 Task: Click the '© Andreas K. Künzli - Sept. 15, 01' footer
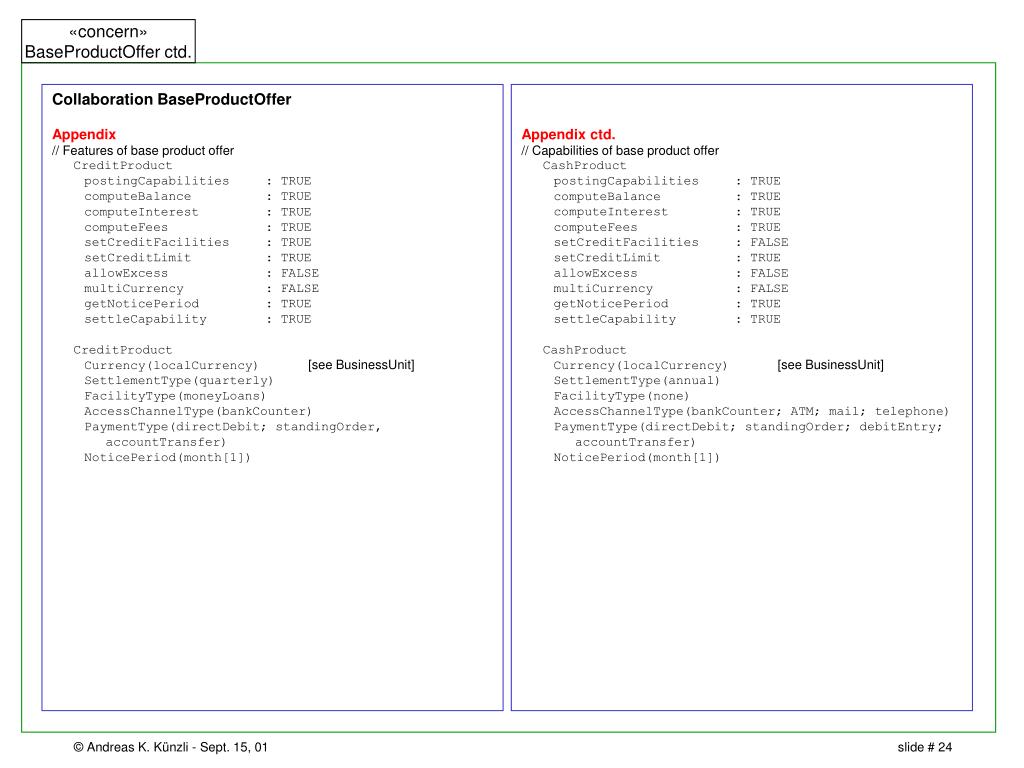(170, 747)
